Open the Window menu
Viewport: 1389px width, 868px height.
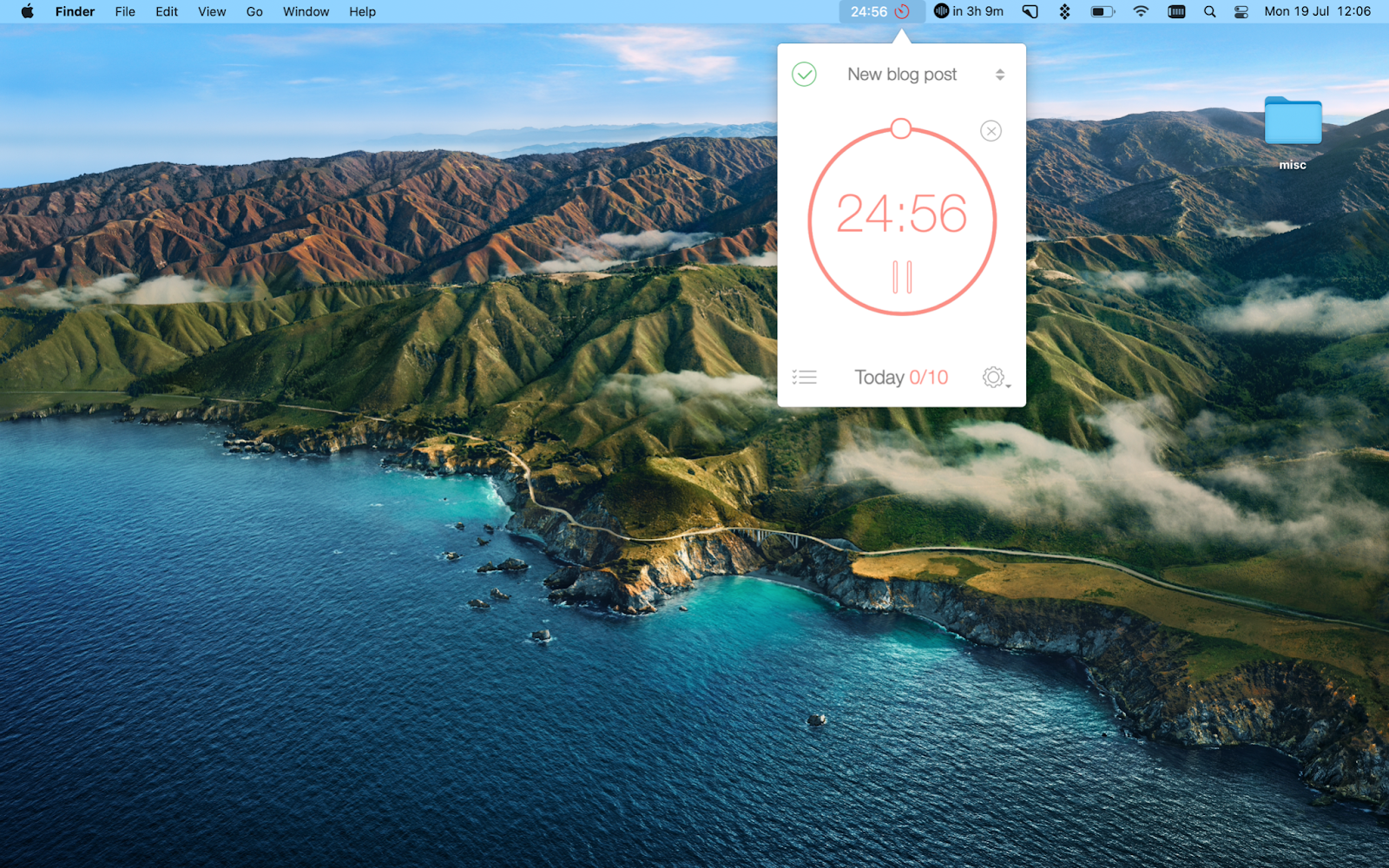tap(306, 12)
